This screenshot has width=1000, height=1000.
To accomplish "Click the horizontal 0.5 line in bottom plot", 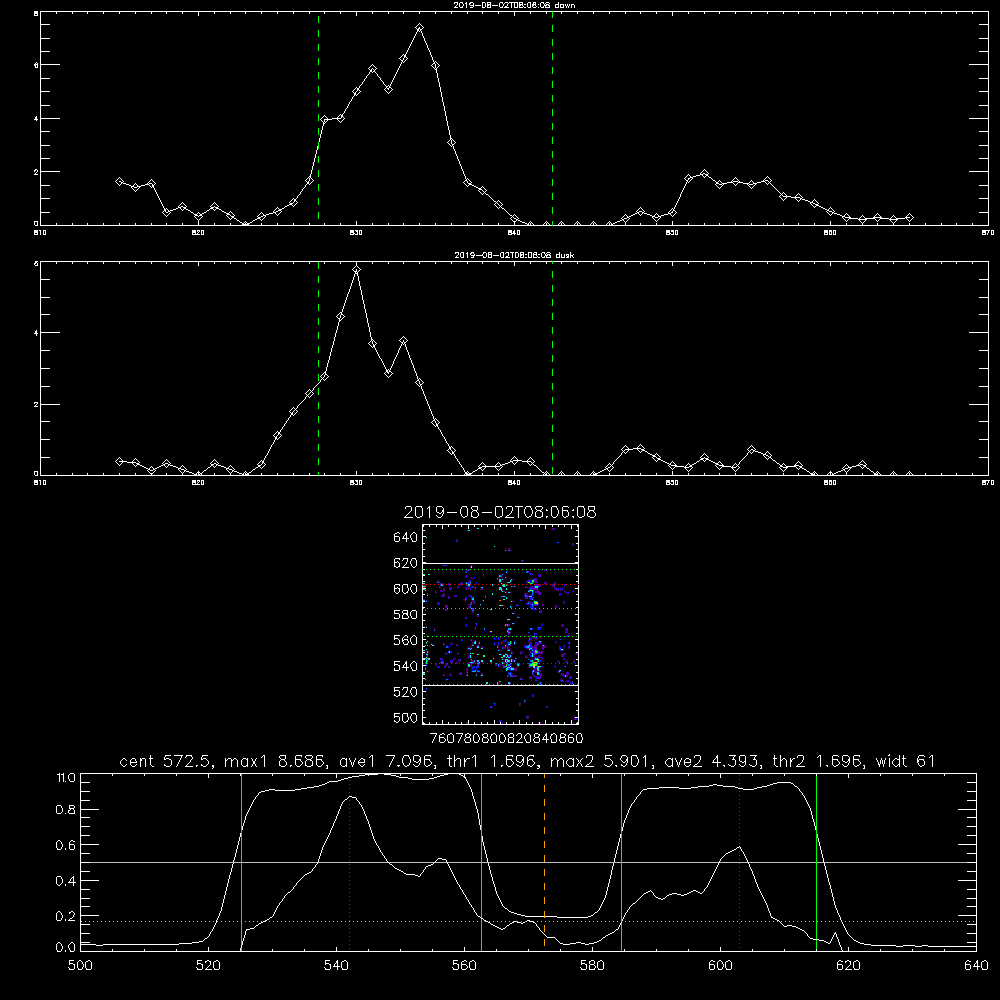I will coord(528,862).
